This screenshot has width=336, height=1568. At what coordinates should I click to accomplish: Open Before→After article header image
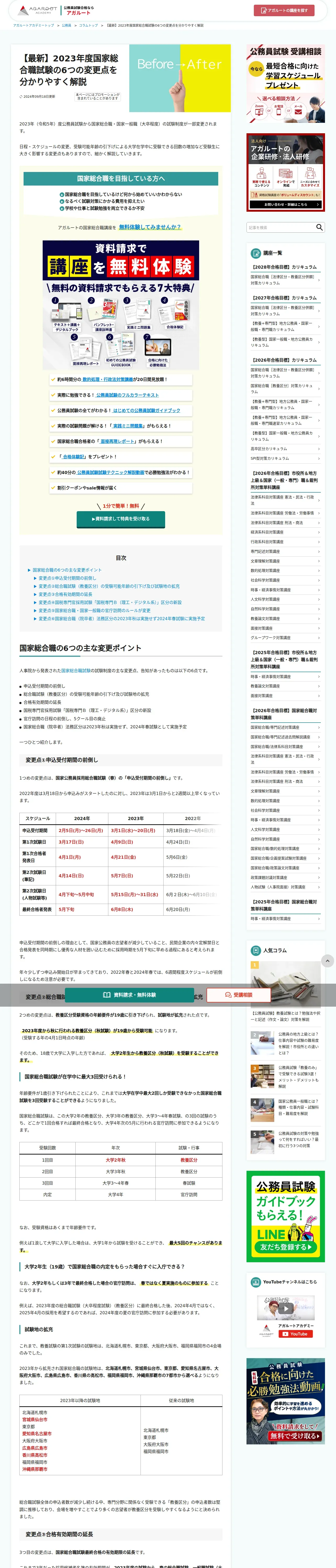coord(180,78)
